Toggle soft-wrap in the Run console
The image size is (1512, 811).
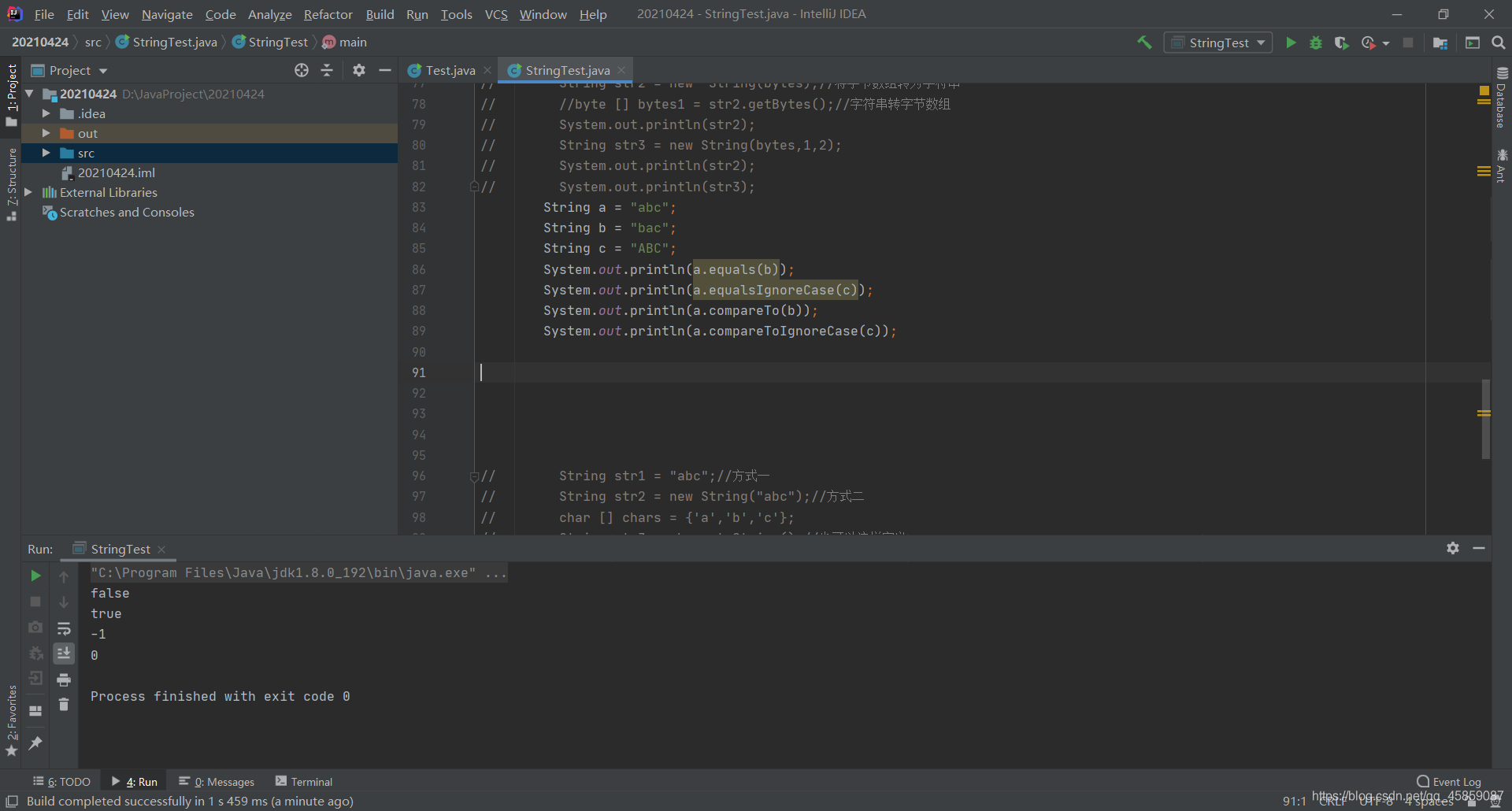tap(64, 628)
